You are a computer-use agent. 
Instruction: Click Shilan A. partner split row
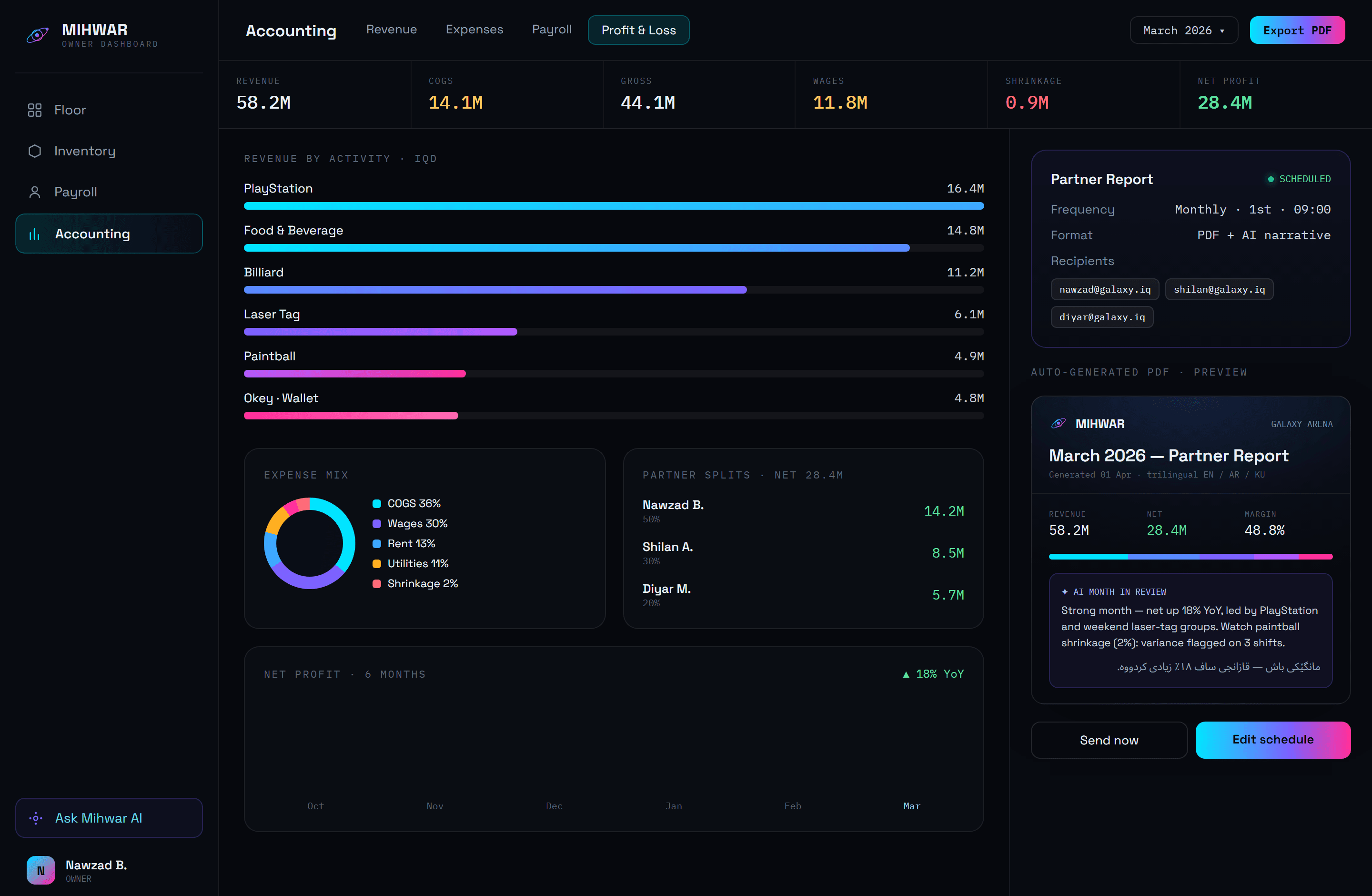[x=803, y=553]
